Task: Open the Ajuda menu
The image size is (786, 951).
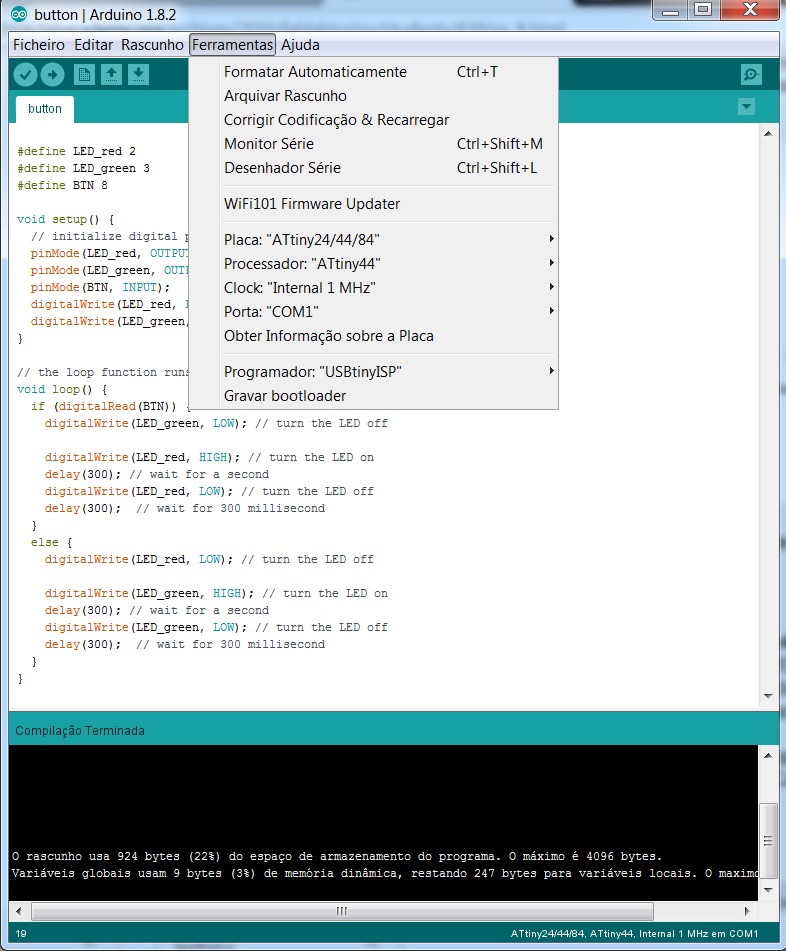Action: [x=300, y=45]
